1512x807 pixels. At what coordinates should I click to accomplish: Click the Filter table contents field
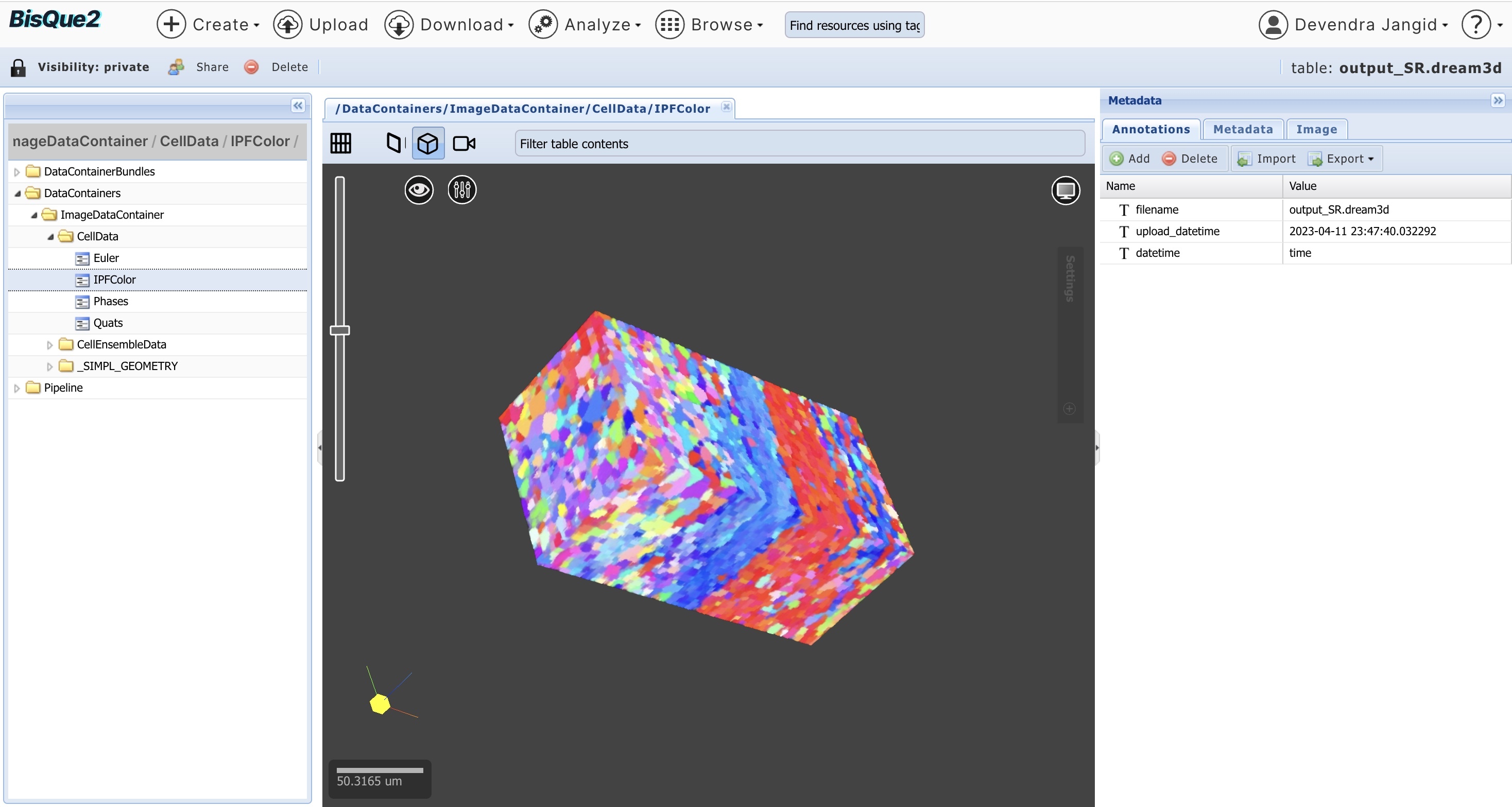(x=799, y=144)
